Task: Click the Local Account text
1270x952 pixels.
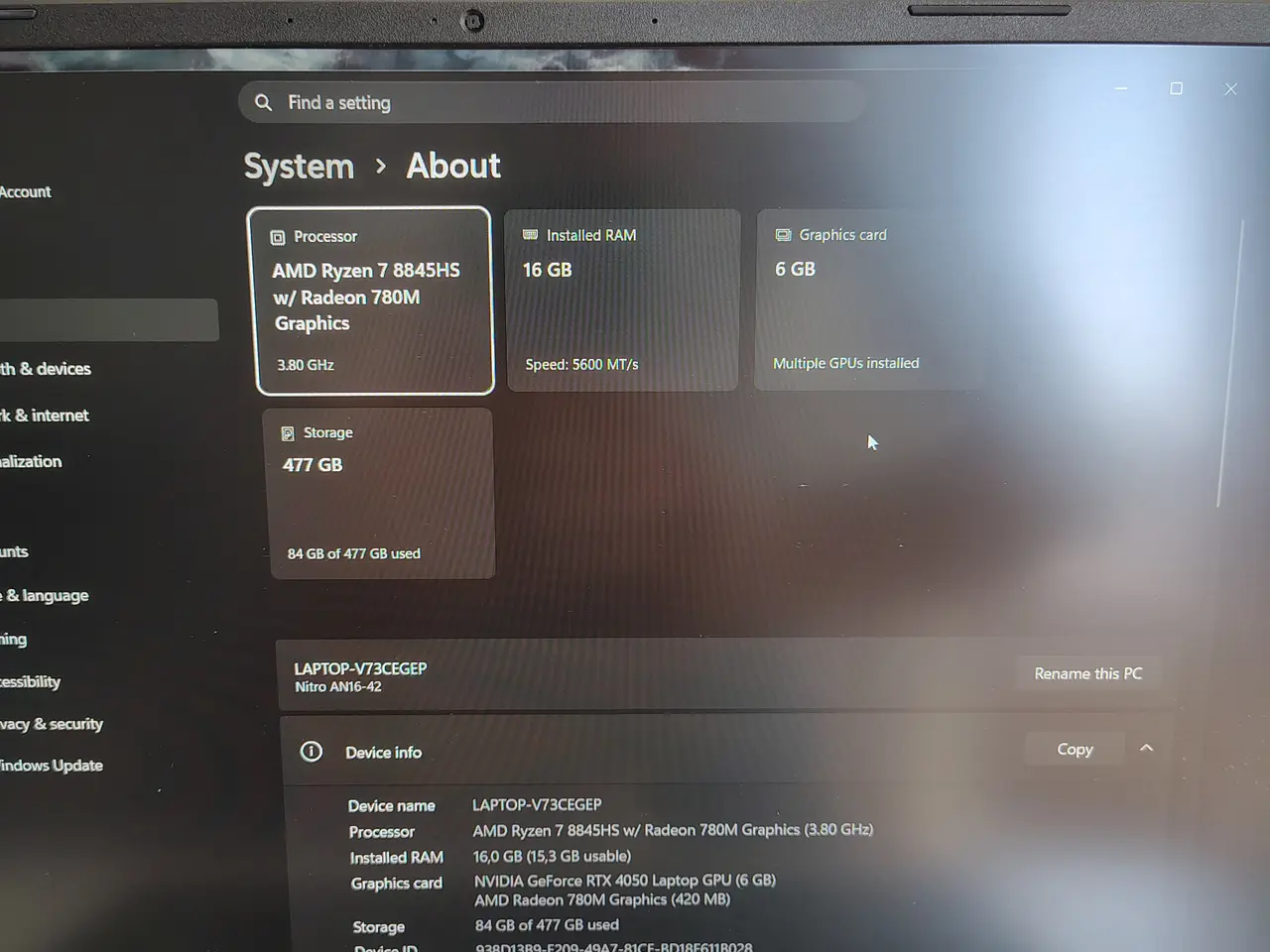Action: point(25,192)
